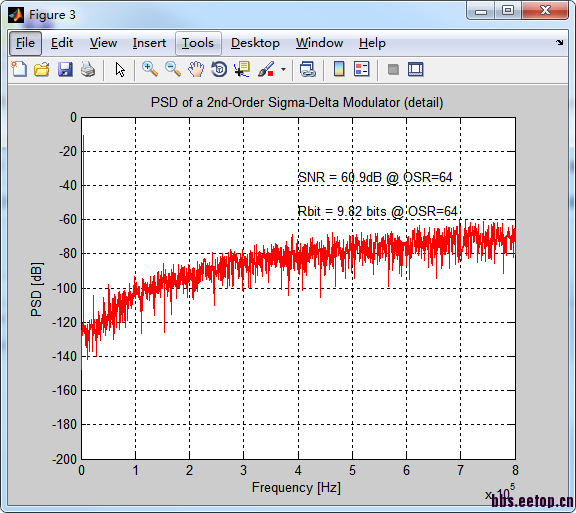The width and height of the screenshot is (576, 513).
Task: Select the 'Frequency [Hz]' axis label
Action: (296, 488)
